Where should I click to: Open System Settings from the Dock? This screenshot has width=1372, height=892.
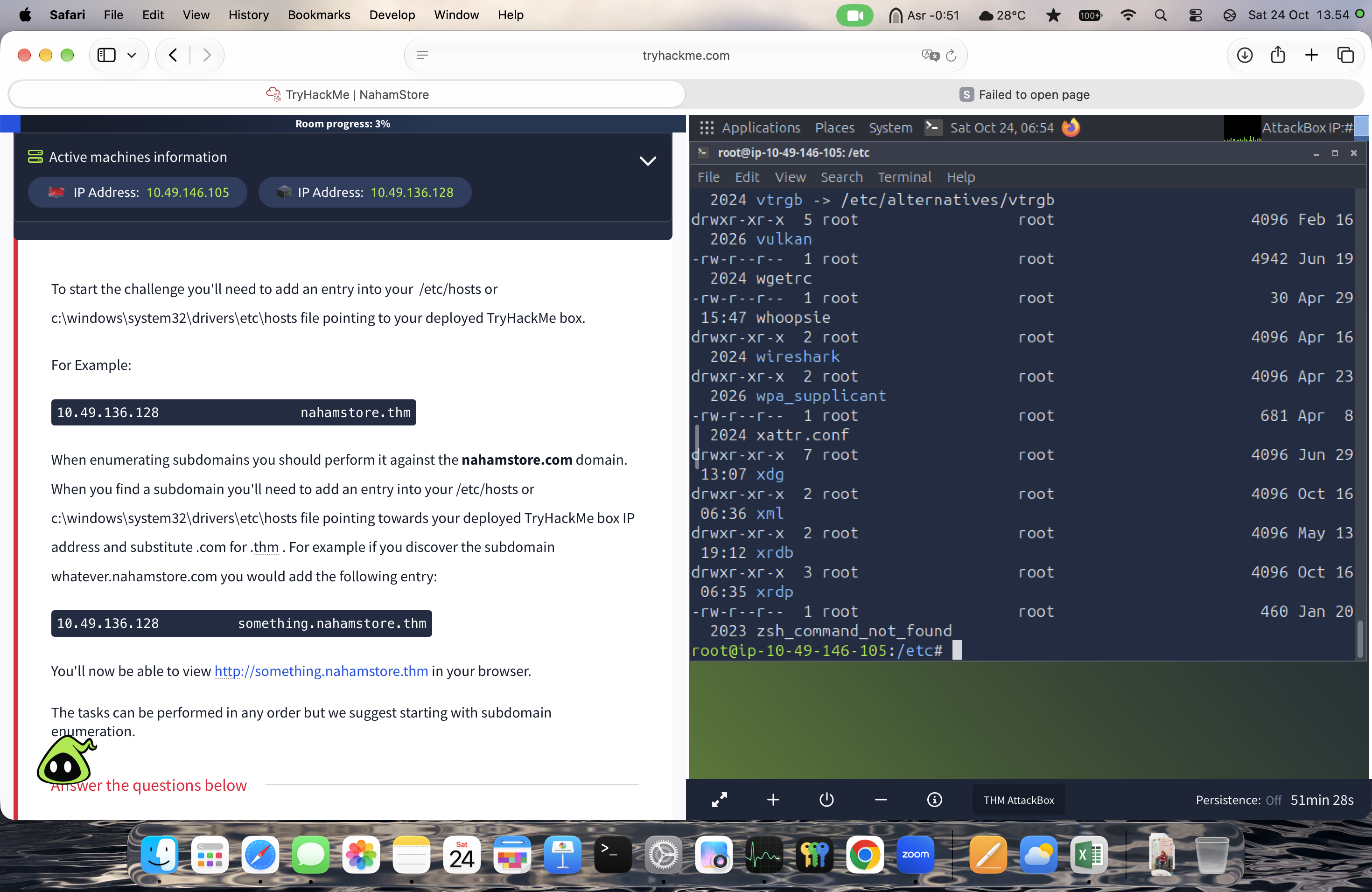[x=663, y=855]
